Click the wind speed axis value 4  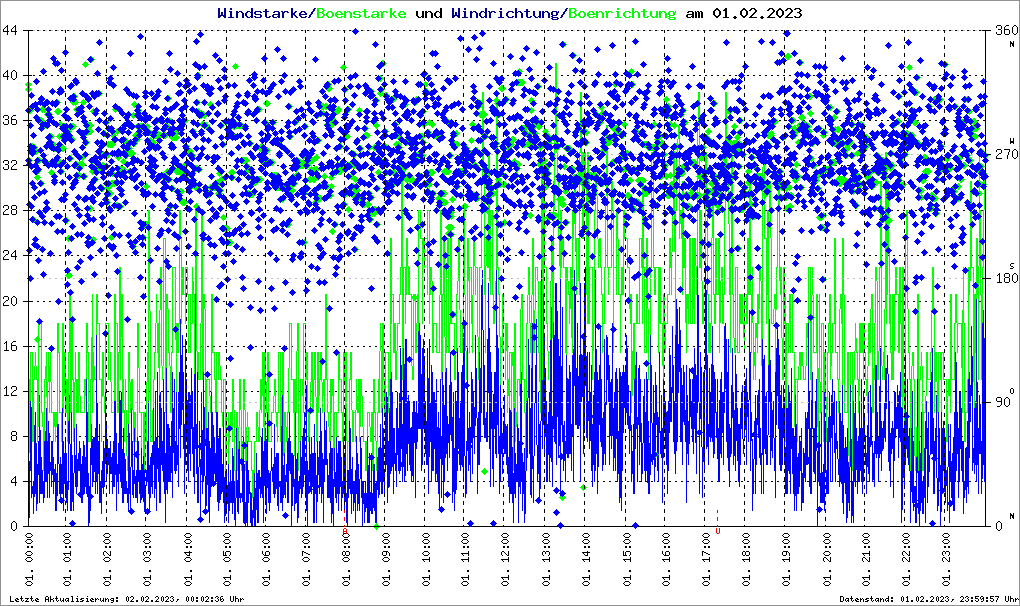(x=14, y=481)
